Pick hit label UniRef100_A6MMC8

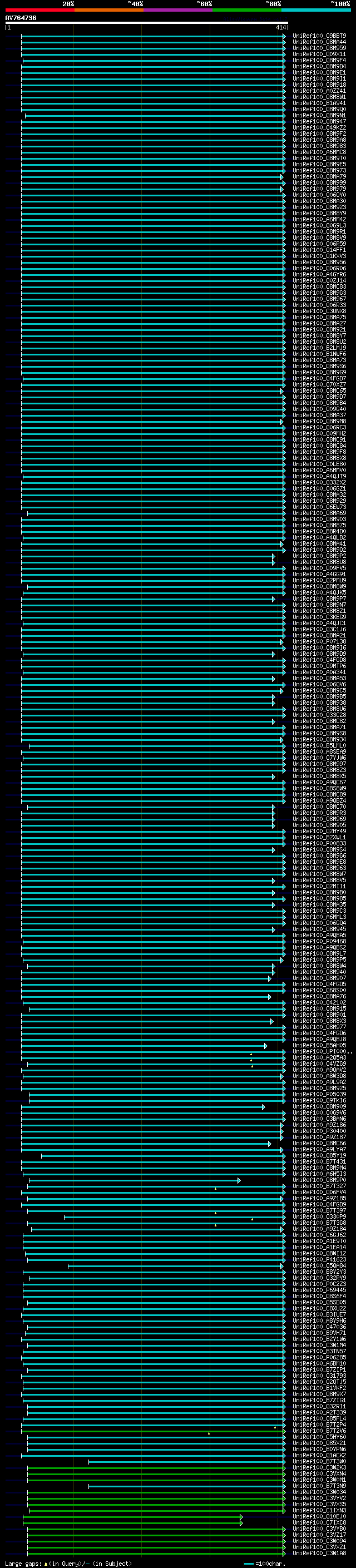319,152
